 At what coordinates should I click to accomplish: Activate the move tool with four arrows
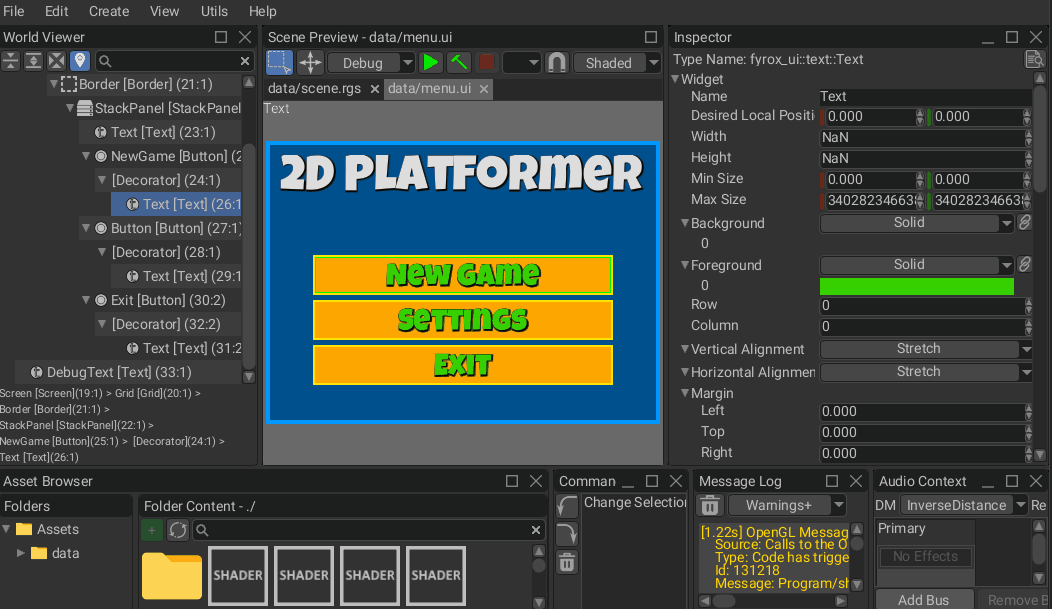pyautogui.click(x=310, y=62)
